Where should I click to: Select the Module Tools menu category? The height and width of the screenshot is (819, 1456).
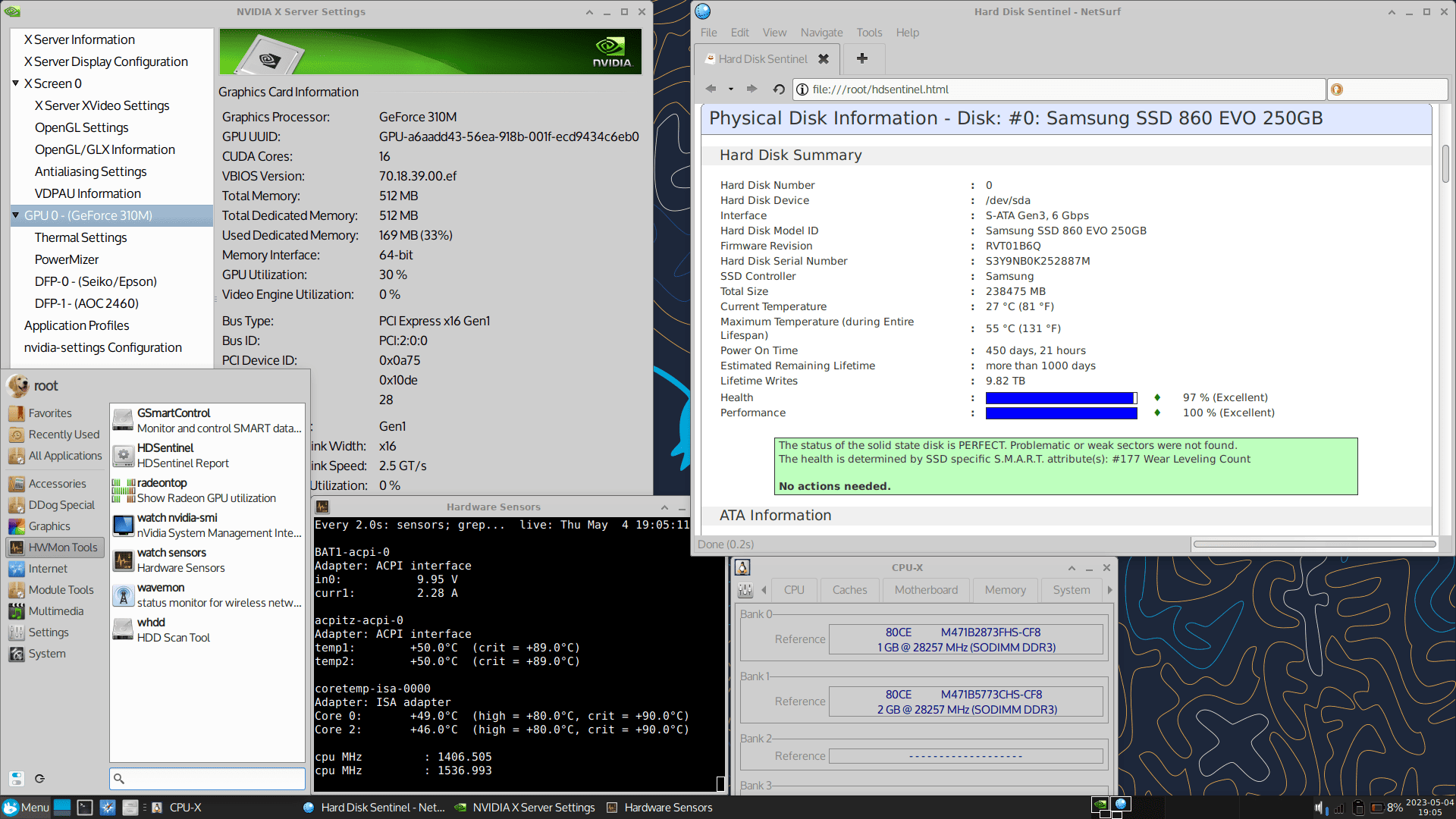tap(55, 590)
